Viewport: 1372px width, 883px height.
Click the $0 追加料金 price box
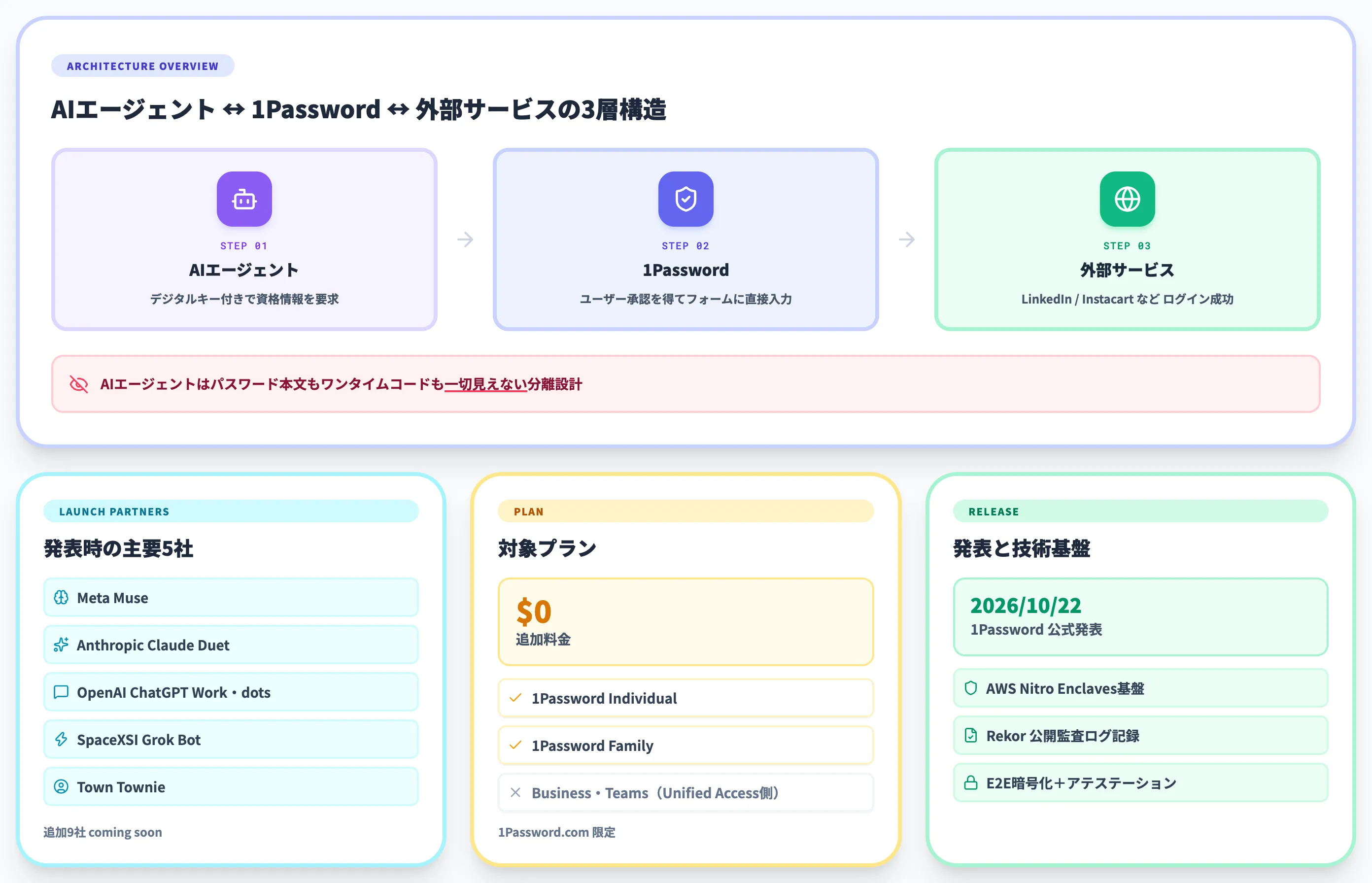[685, 622]
